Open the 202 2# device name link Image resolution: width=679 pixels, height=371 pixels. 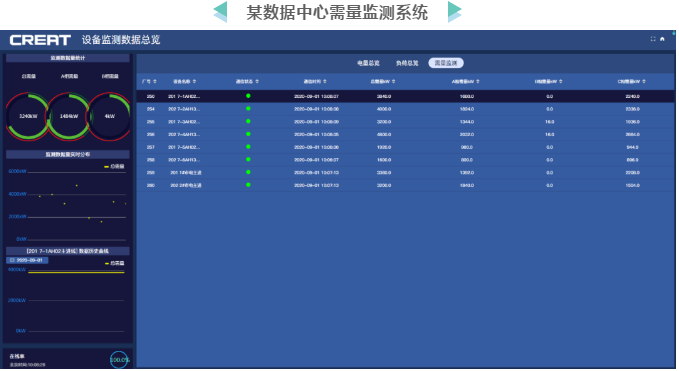pos(186,185)
